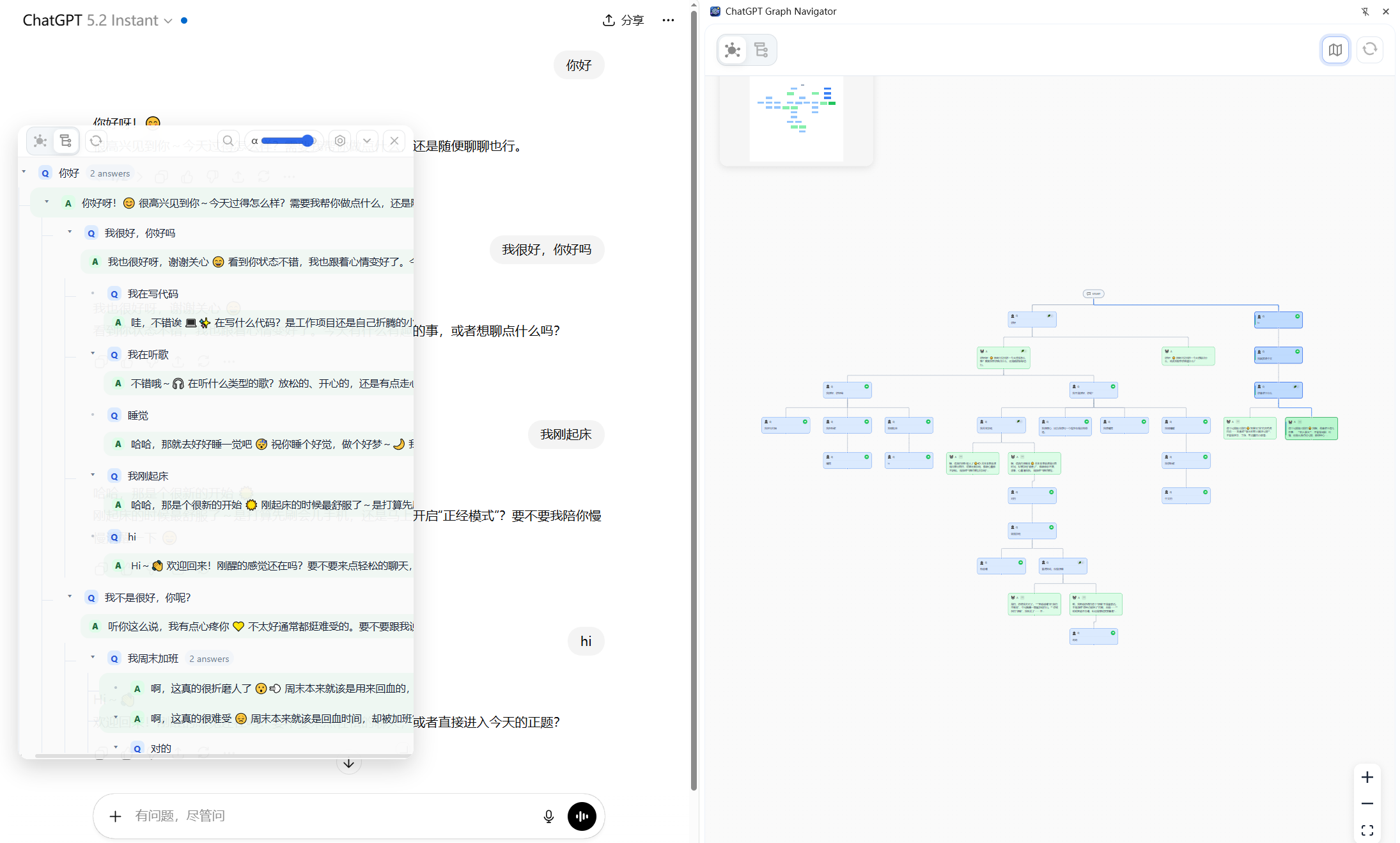Image resolution: width=1400 pixels, height=843 pixels.
Task: Open the ChatGPT 5.2 Instant model dropdown
Action: point(168,20)
